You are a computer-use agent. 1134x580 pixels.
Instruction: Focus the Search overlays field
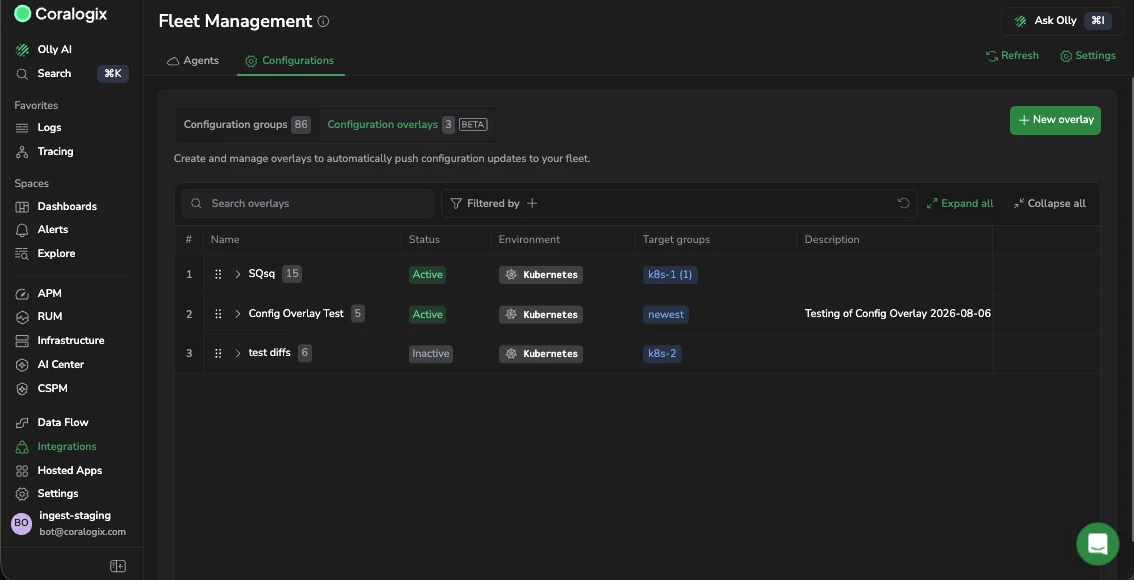(308, 204)
